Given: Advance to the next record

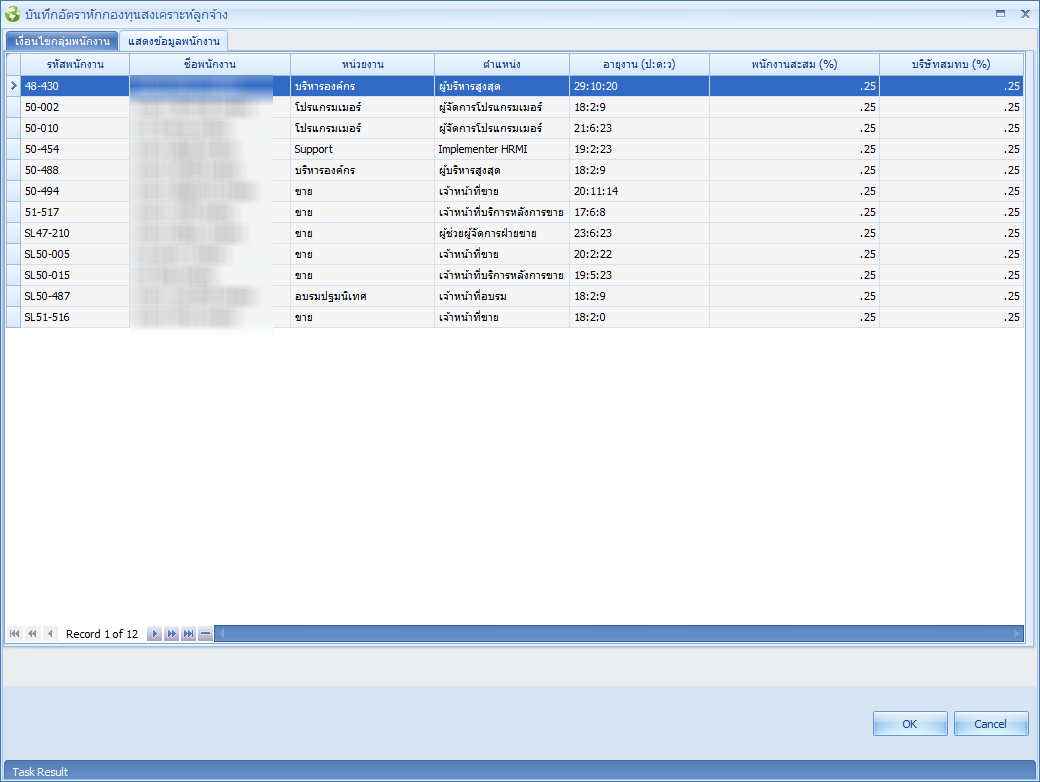Looking at the screenshot, I should pos(154,634).
